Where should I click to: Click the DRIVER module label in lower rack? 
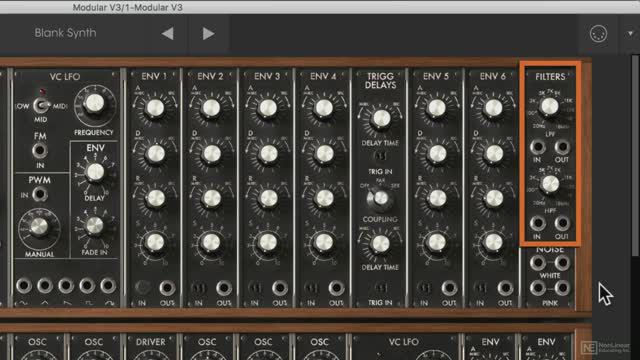[151, 342]
